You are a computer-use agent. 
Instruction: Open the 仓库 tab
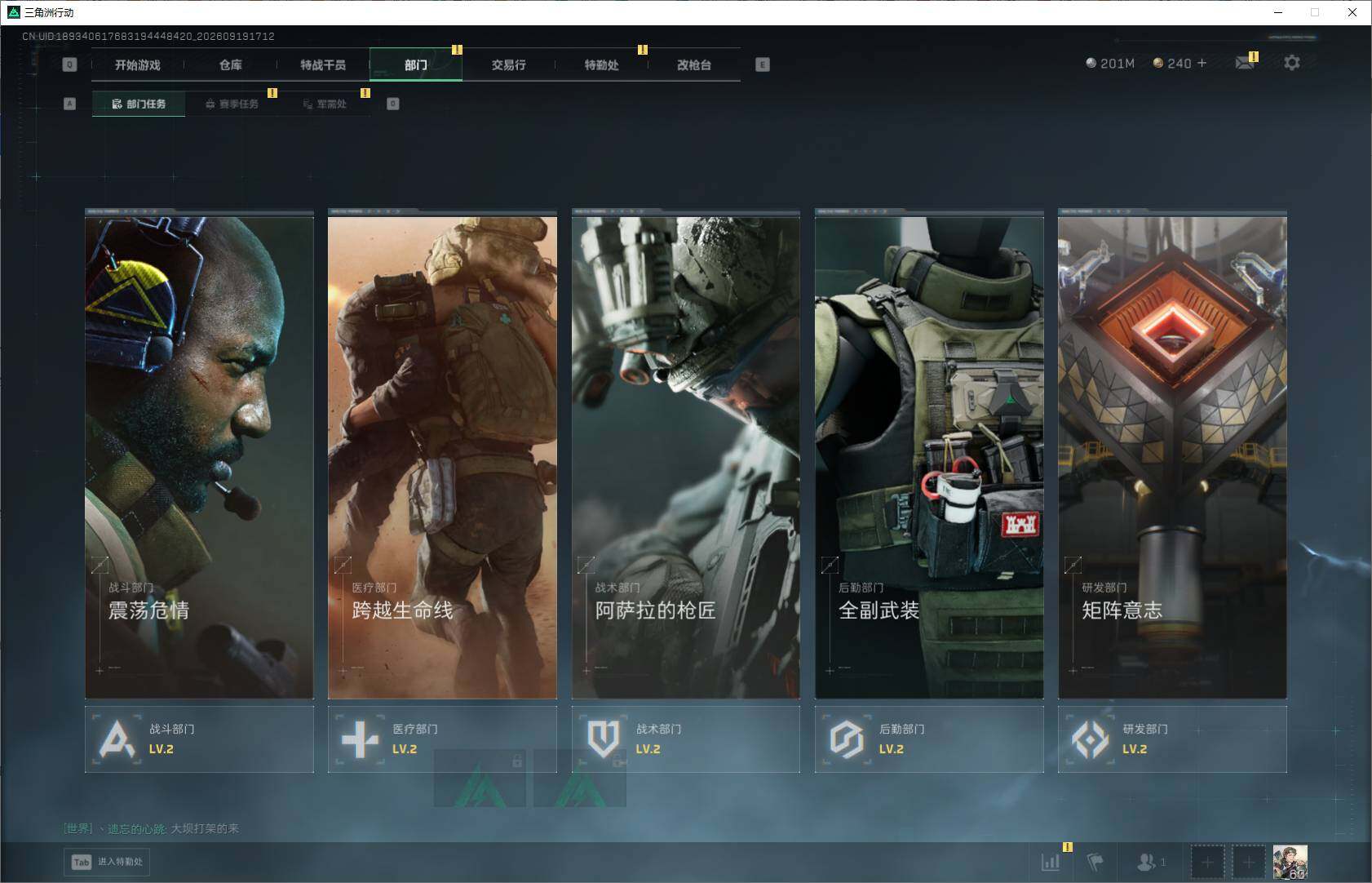coord(231,64)
